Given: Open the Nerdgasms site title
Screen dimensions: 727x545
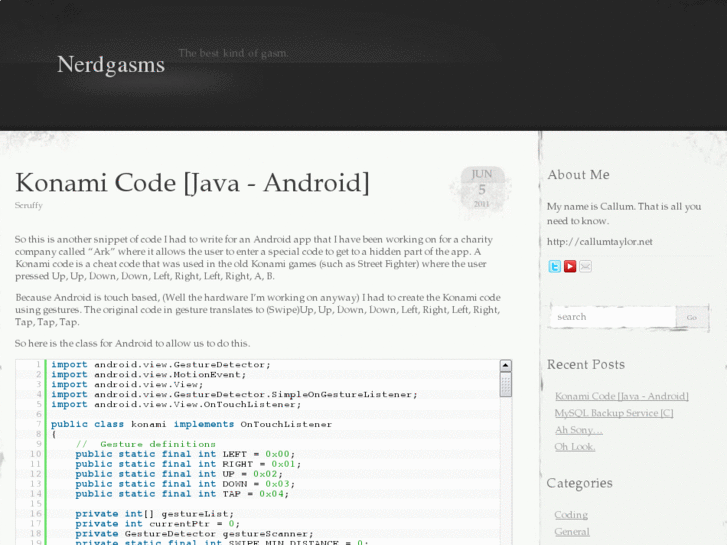Looking at the screenshot, I should pyautogui.click(x=111, y=65).
